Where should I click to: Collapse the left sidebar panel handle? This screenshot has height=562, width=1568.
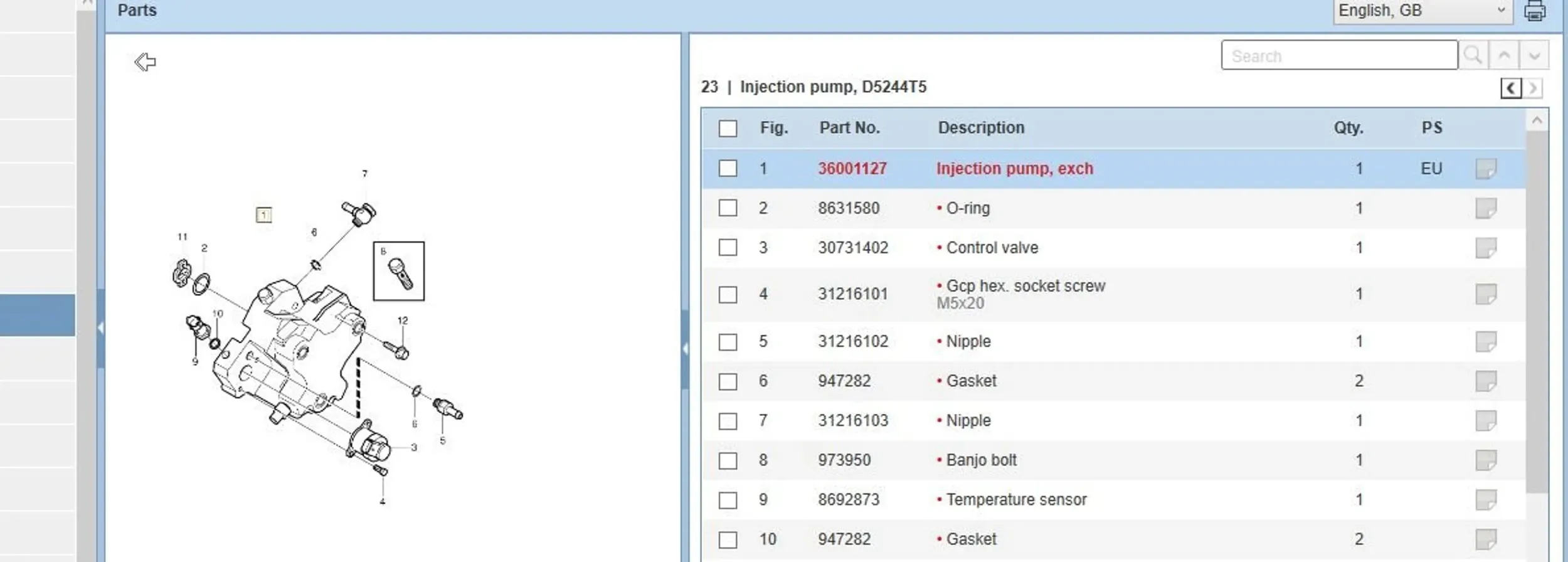click(100, 327)
